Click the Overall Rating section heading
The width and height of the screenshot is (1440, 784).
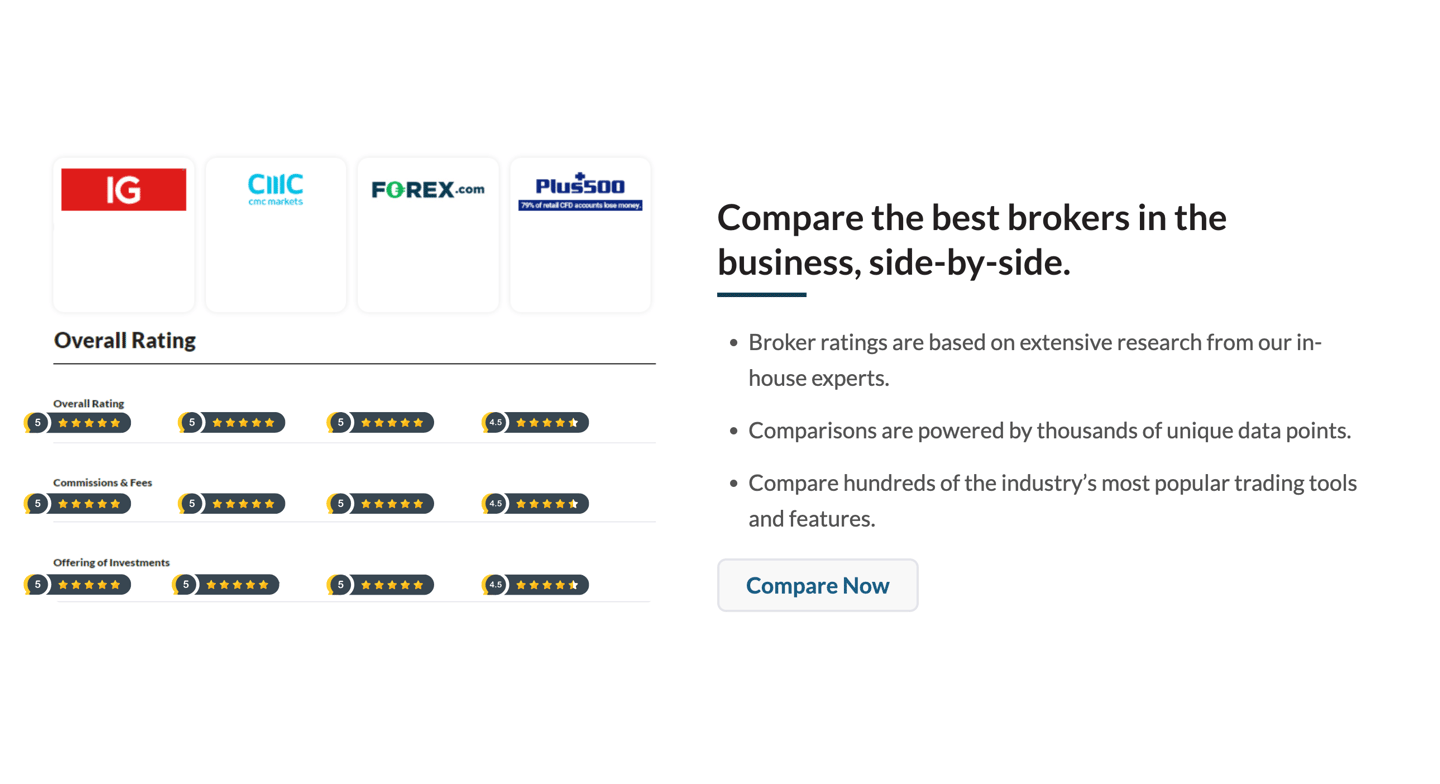(125, 340)
